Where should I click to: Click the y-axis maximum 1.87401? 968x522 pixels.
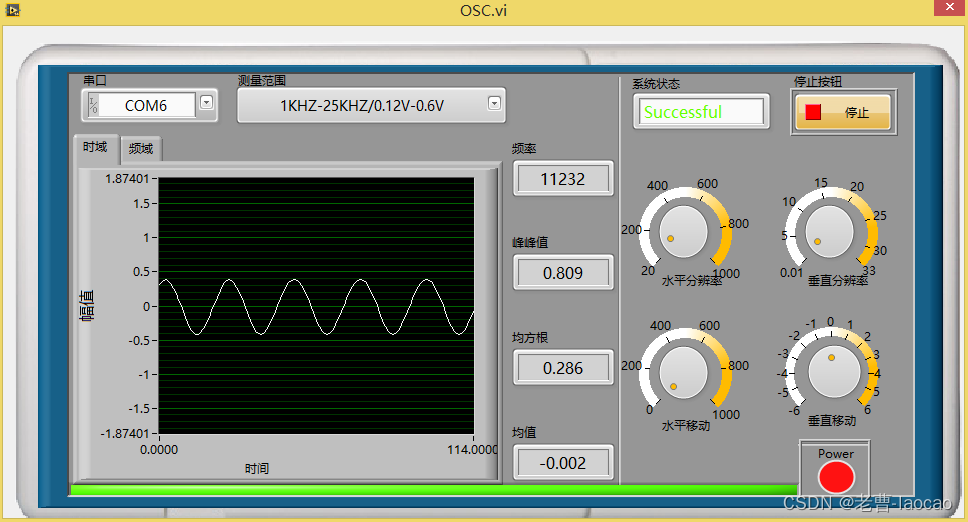[127, 179]
